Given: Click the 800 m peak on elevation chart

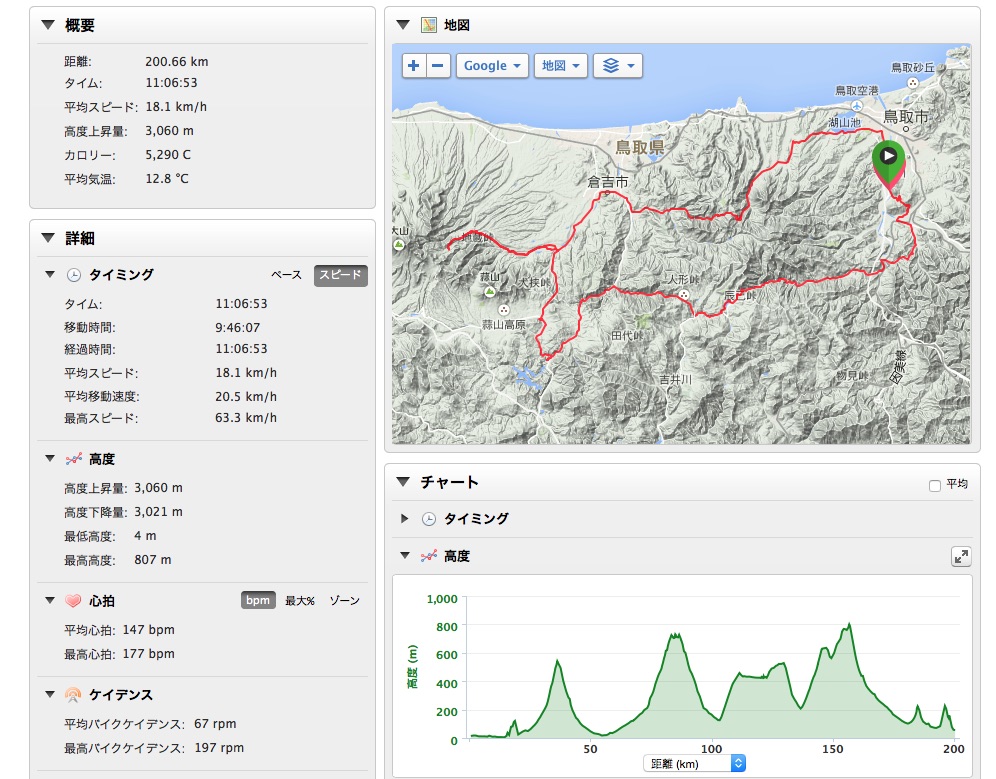Looking at the screenshot, I should coord(850,626).
